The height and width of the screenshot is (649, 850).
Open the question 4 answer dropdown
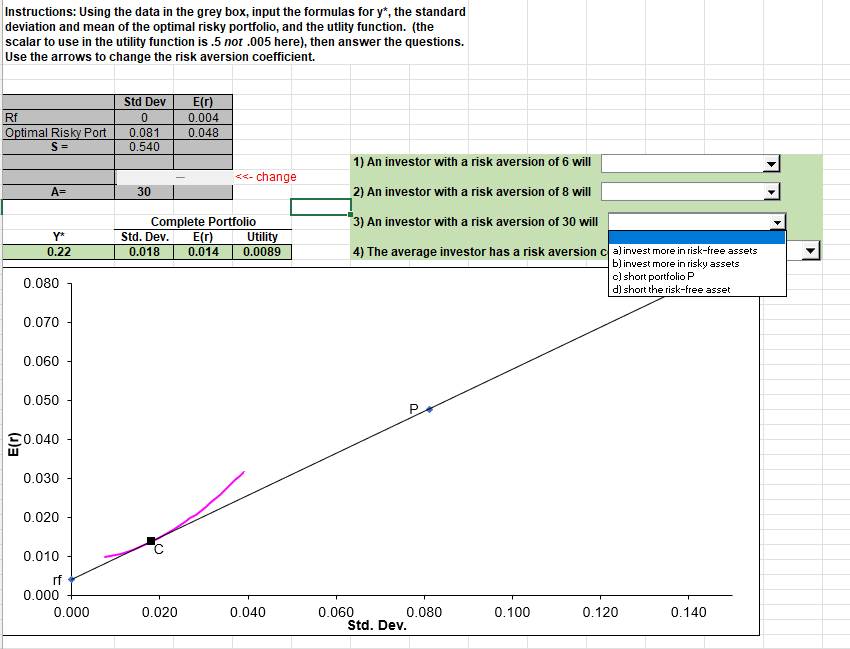811,251
